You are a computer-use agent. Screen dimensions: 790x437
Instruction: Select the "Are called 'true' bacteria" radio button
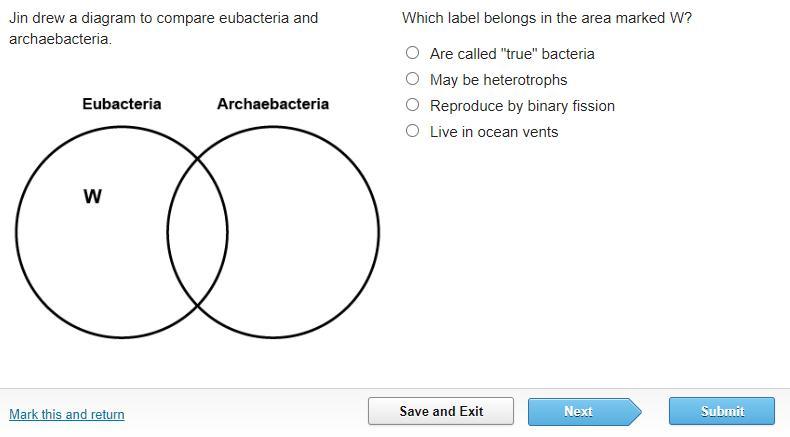[x=412, y=53]
